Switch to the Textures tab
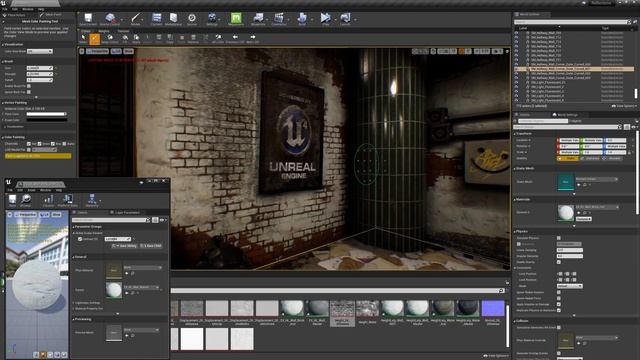640x360 pixels. 123,31
